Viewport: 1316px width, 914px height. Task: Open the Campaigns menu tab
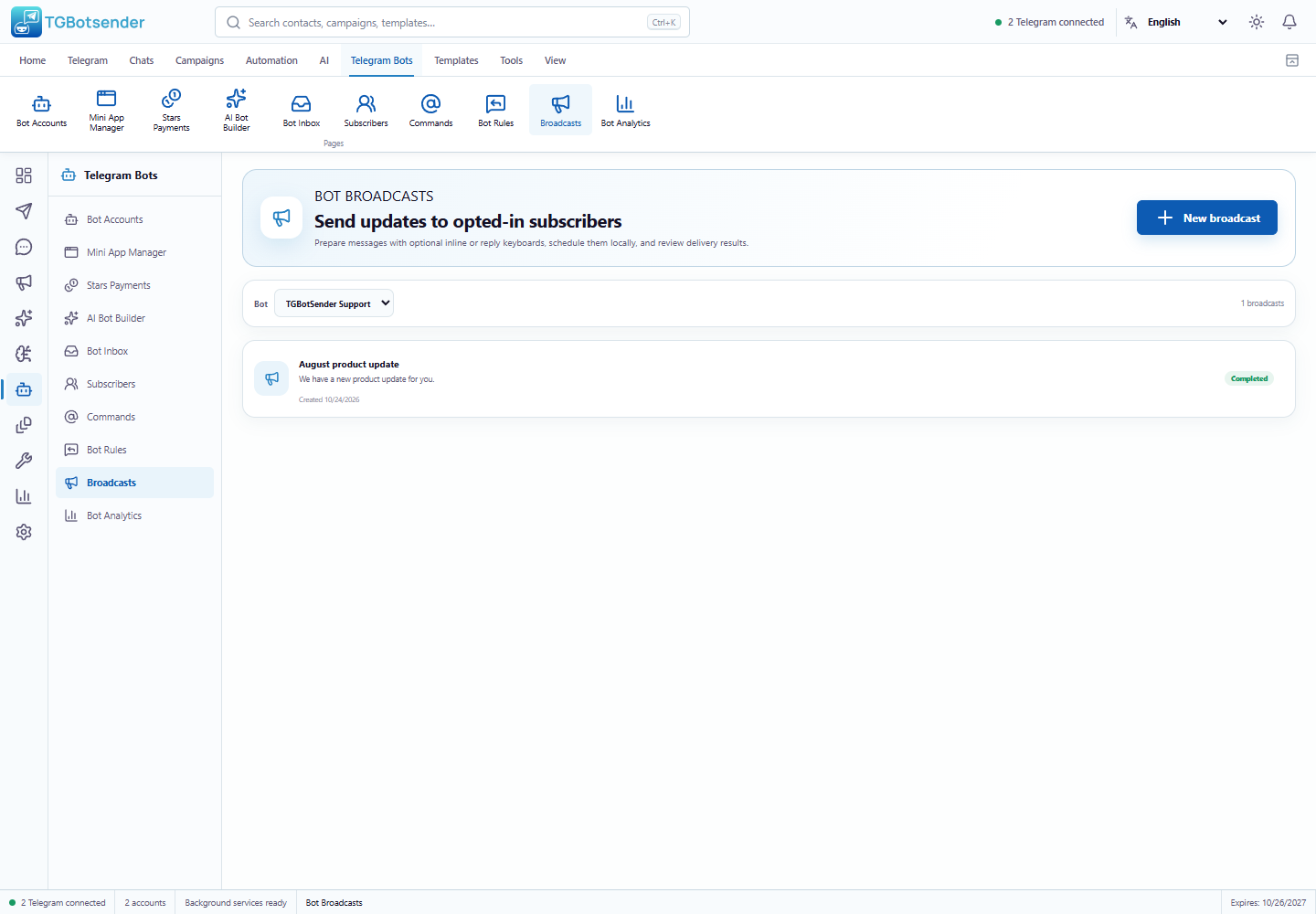click(199, 60)
